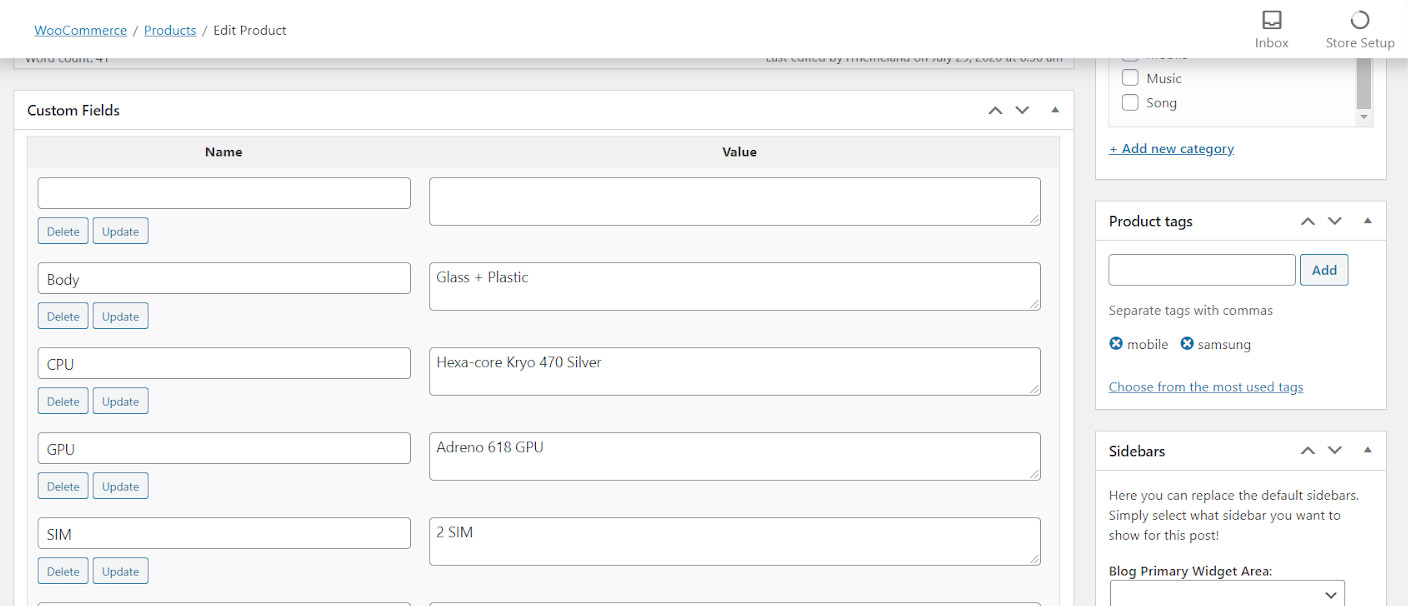
Task: Click 'Separate tags with commas' hint text
Action: point(1191,311)
